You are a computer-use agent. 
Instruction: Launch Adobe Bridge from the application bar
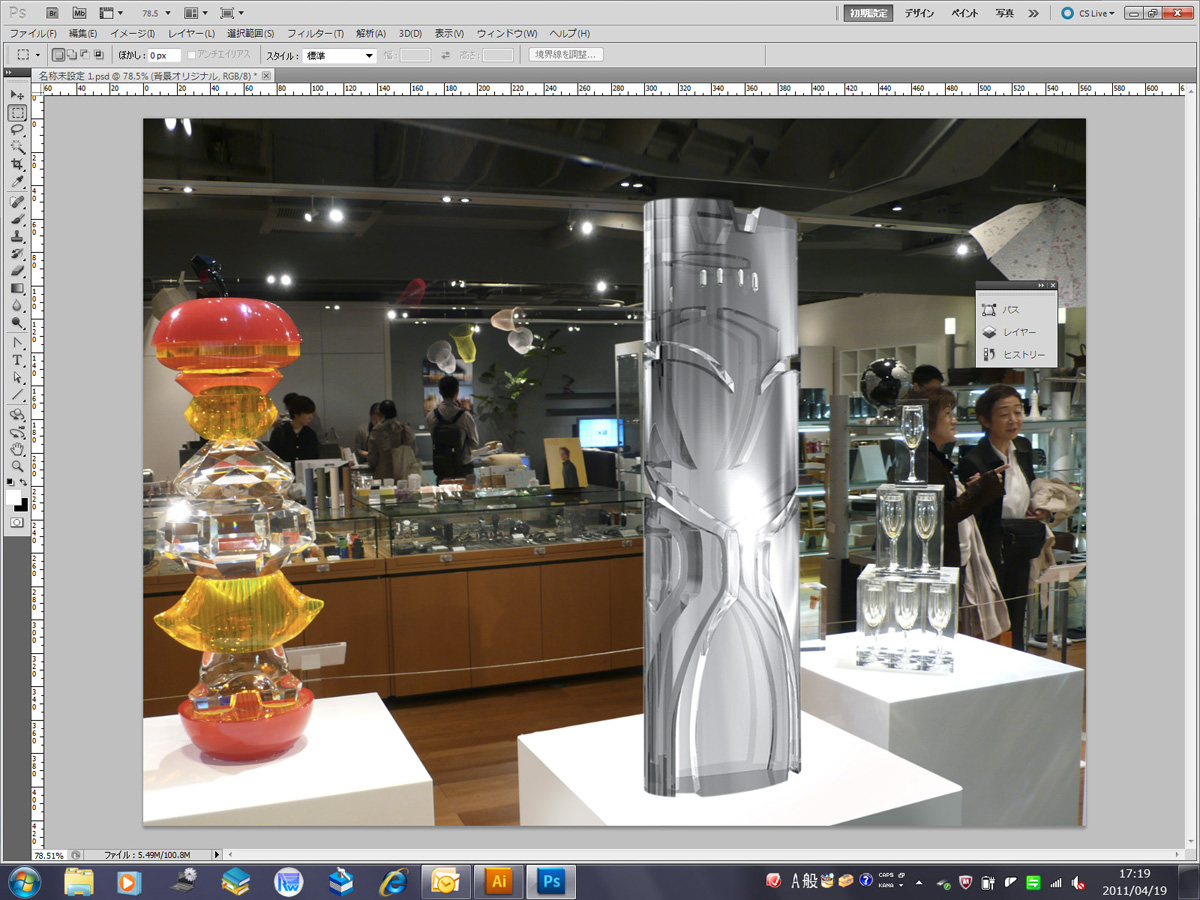pyautogui.click(x=53, y=13)
